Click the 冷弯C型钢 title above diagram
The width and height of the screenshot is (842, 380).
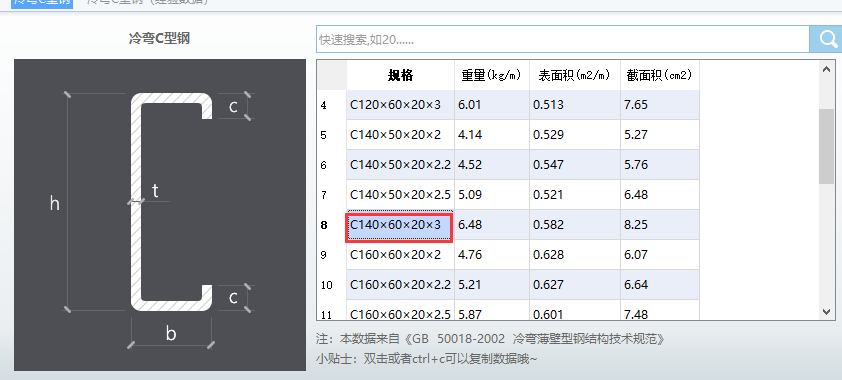point(159,39)
